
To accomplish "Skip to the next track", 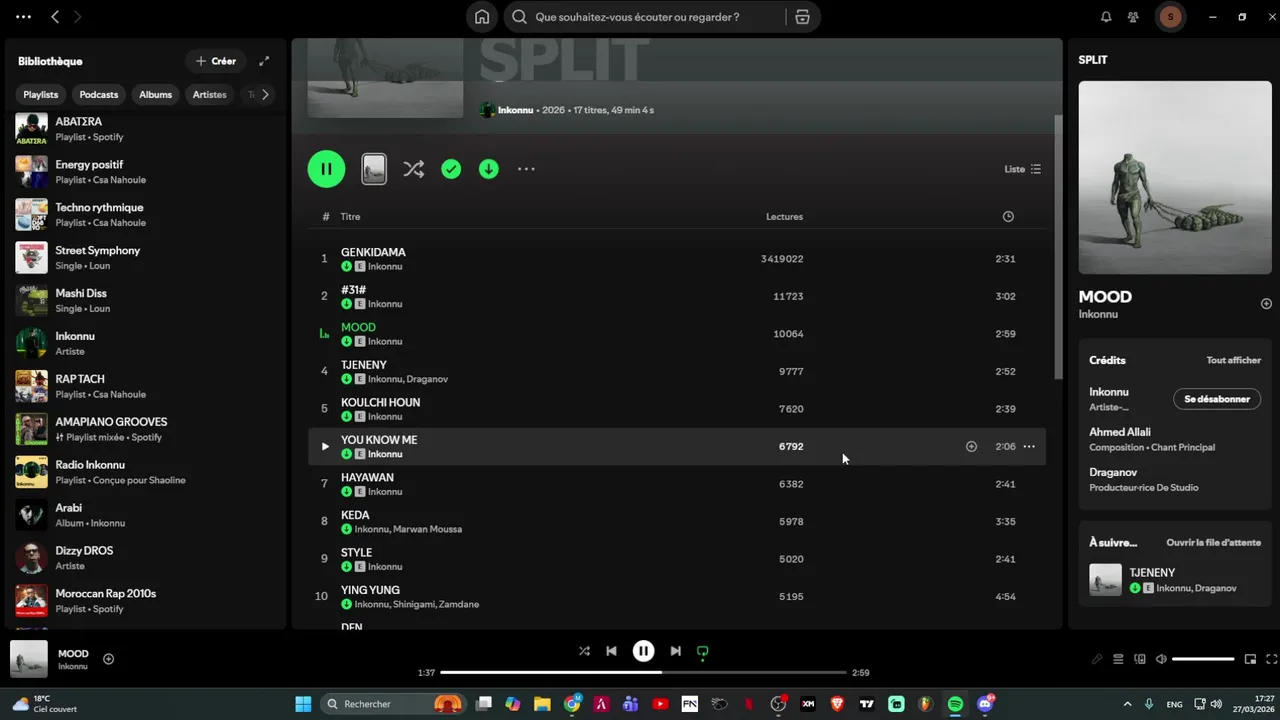I will click(x=675, y=651).
